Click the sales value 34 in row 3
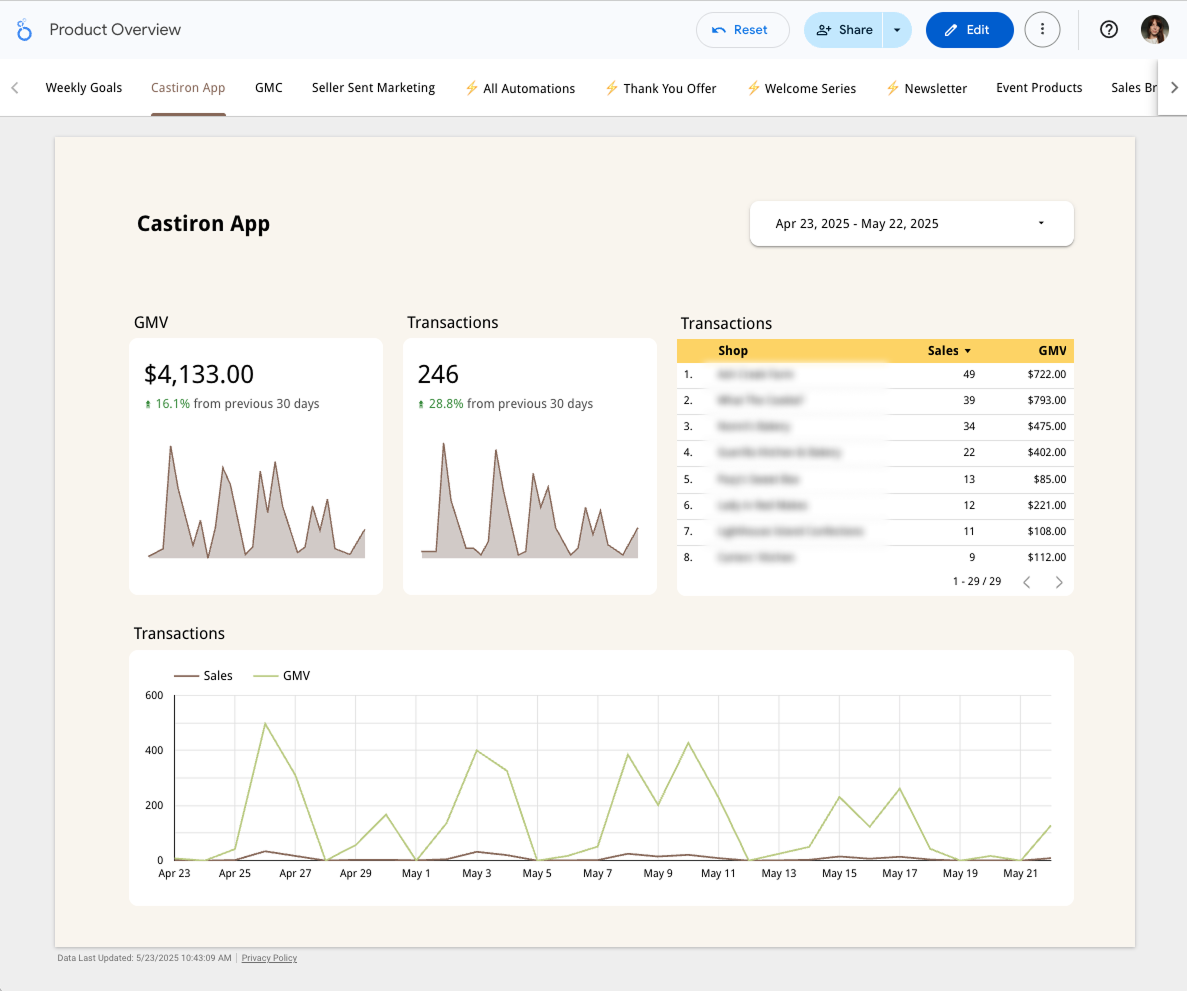The width and height of the screenshot is (1187, 991). pos(969,426)
